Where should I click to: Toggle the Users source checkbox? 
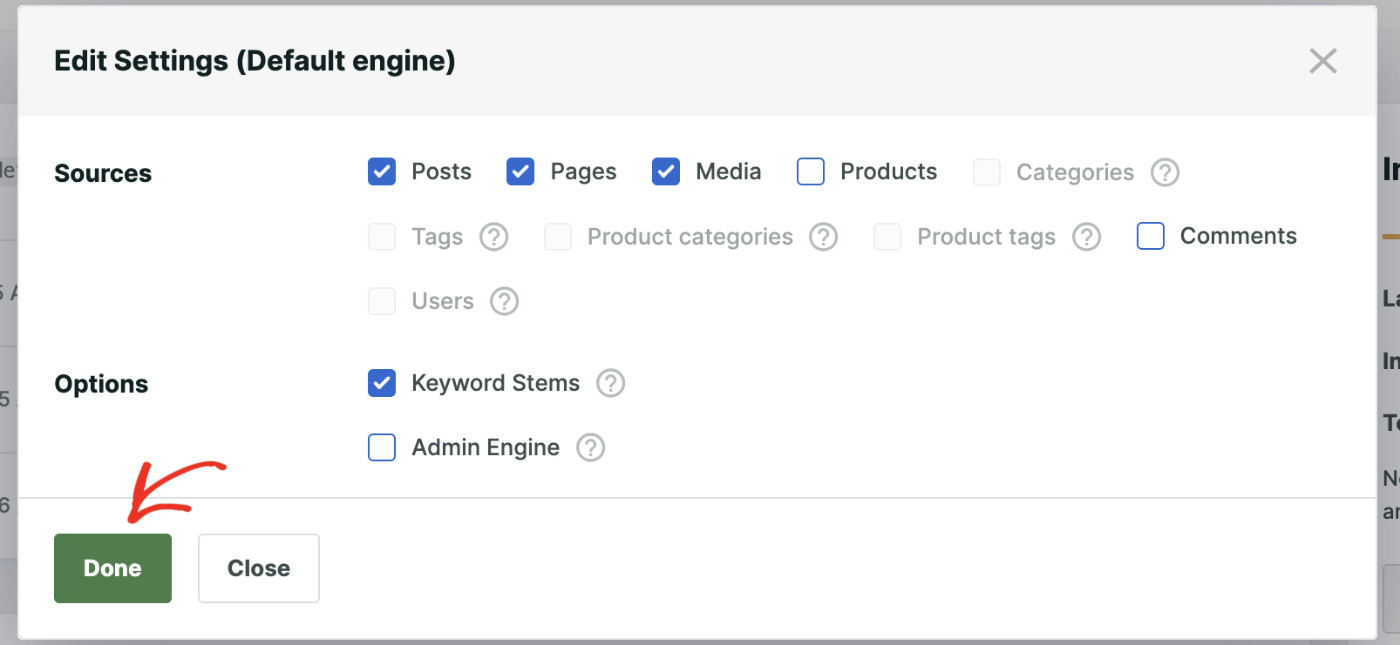[x=382, y=301]
